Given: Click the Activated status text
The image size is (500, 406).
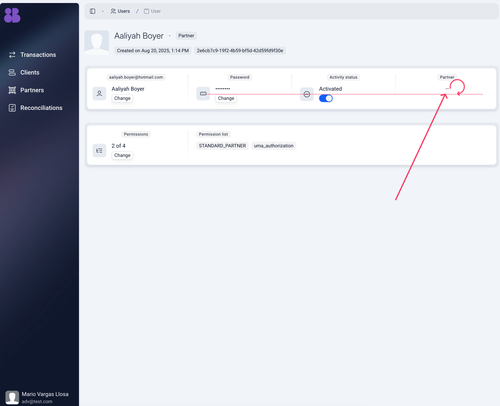Looking at the screenshot, I should (330, 89).
